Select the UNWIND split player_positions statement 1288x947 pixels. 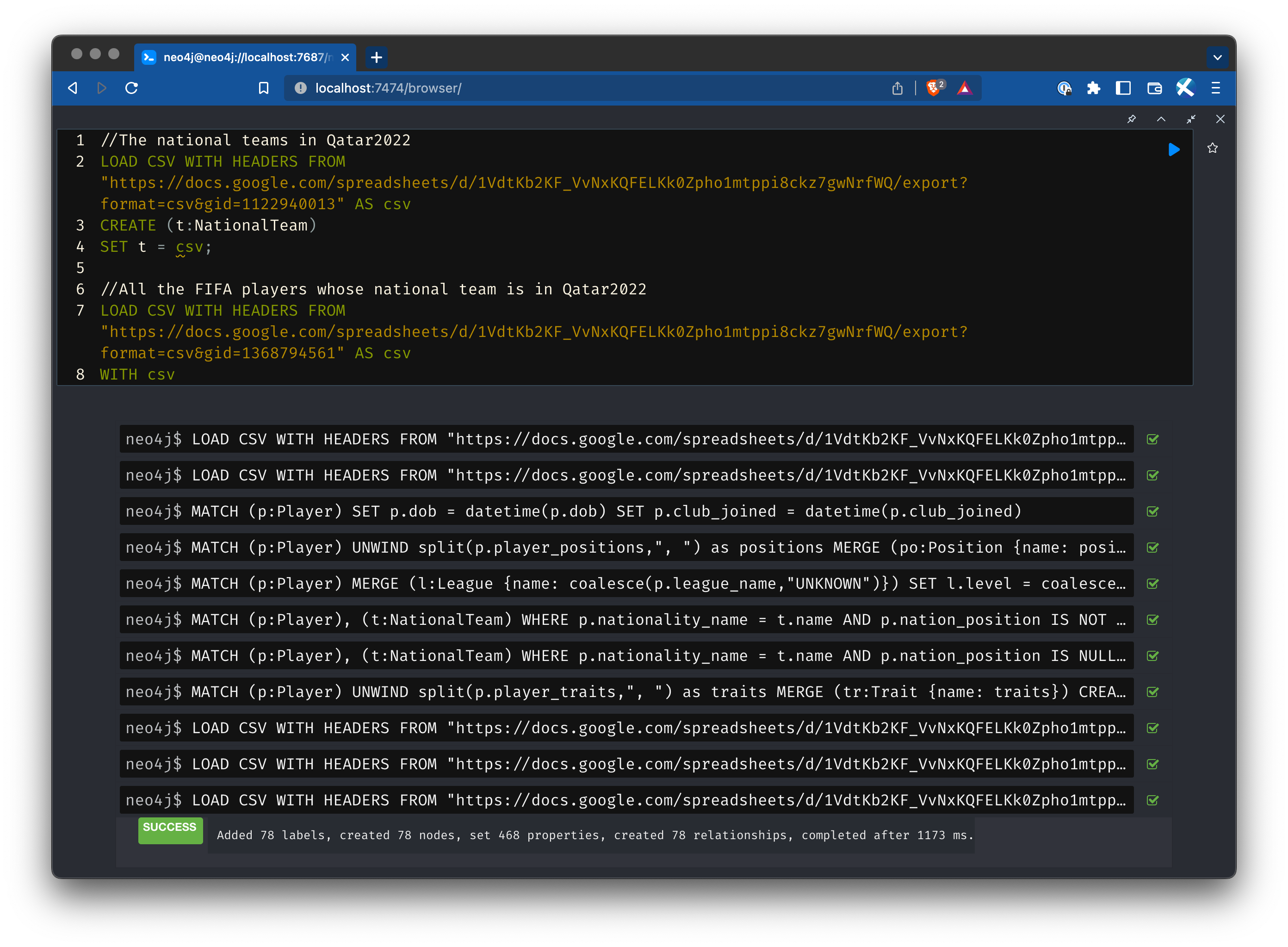[x=626, y=548]
